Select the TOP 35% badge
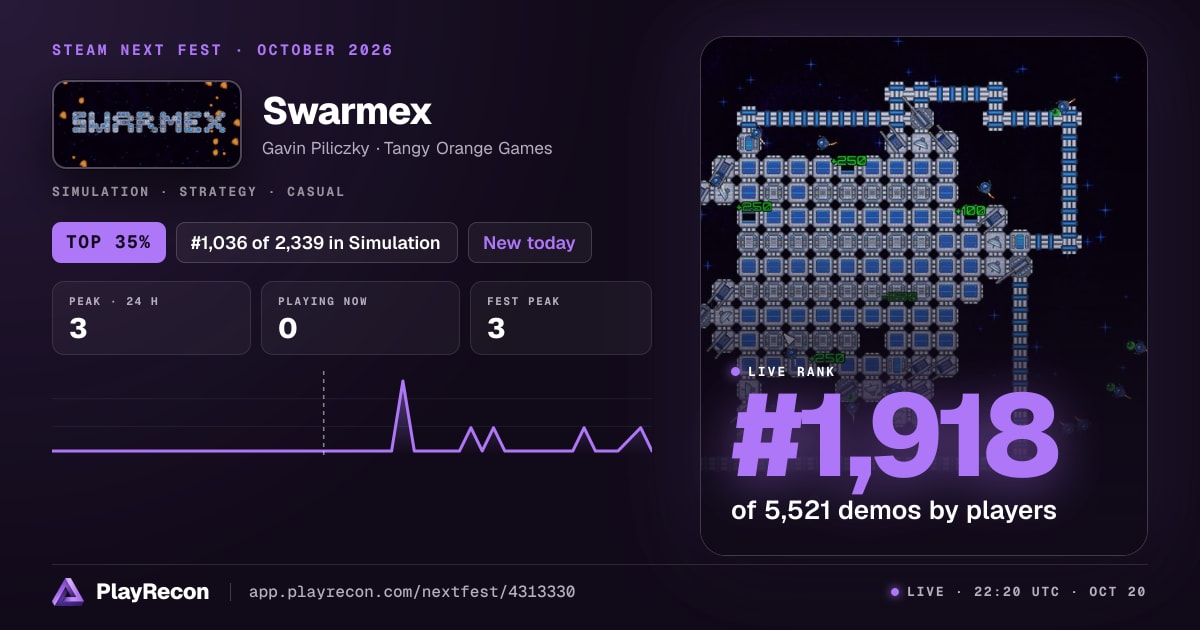Image resolution: width=1200 pixels, height=630 pixels. pyautogui.click(x=109, y=242)
